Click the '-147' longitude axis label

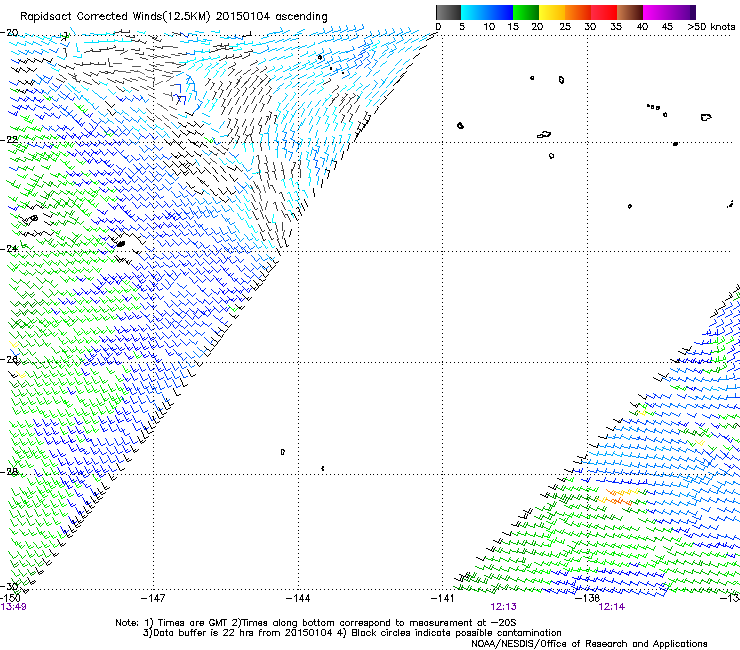click(153, 599)
